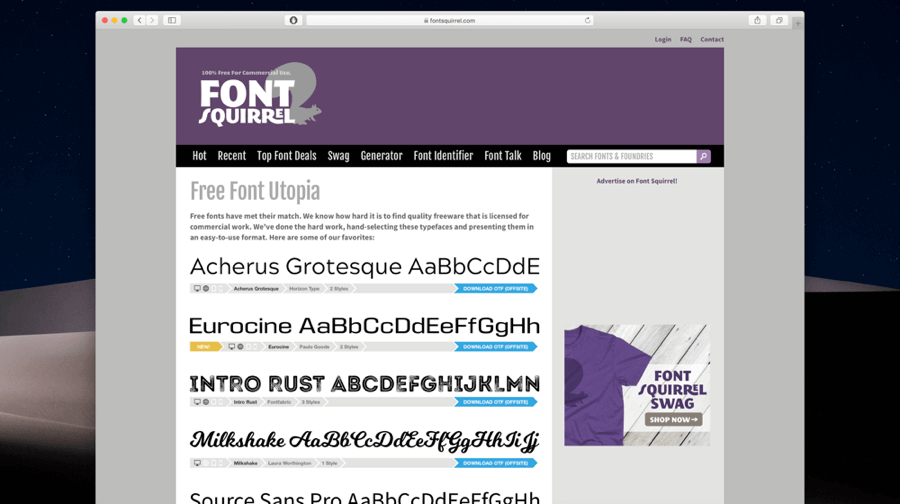Open the Eurocine font sample
This screenshot has height=504, width=900.
click(364, 325)
